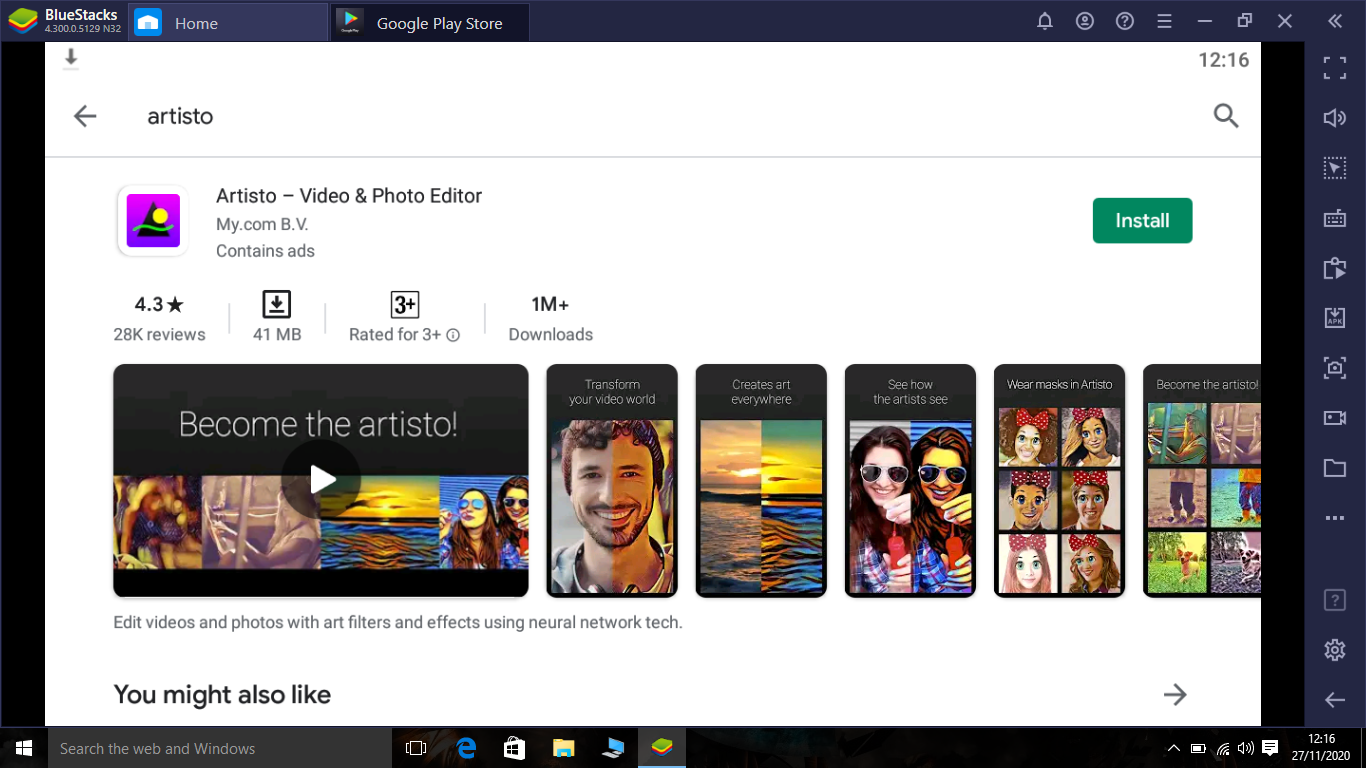The height and width of the screenshot is (768, 1366).
Task: Click the 1M+ Downloads stat
Action: [x=551, y=318]
